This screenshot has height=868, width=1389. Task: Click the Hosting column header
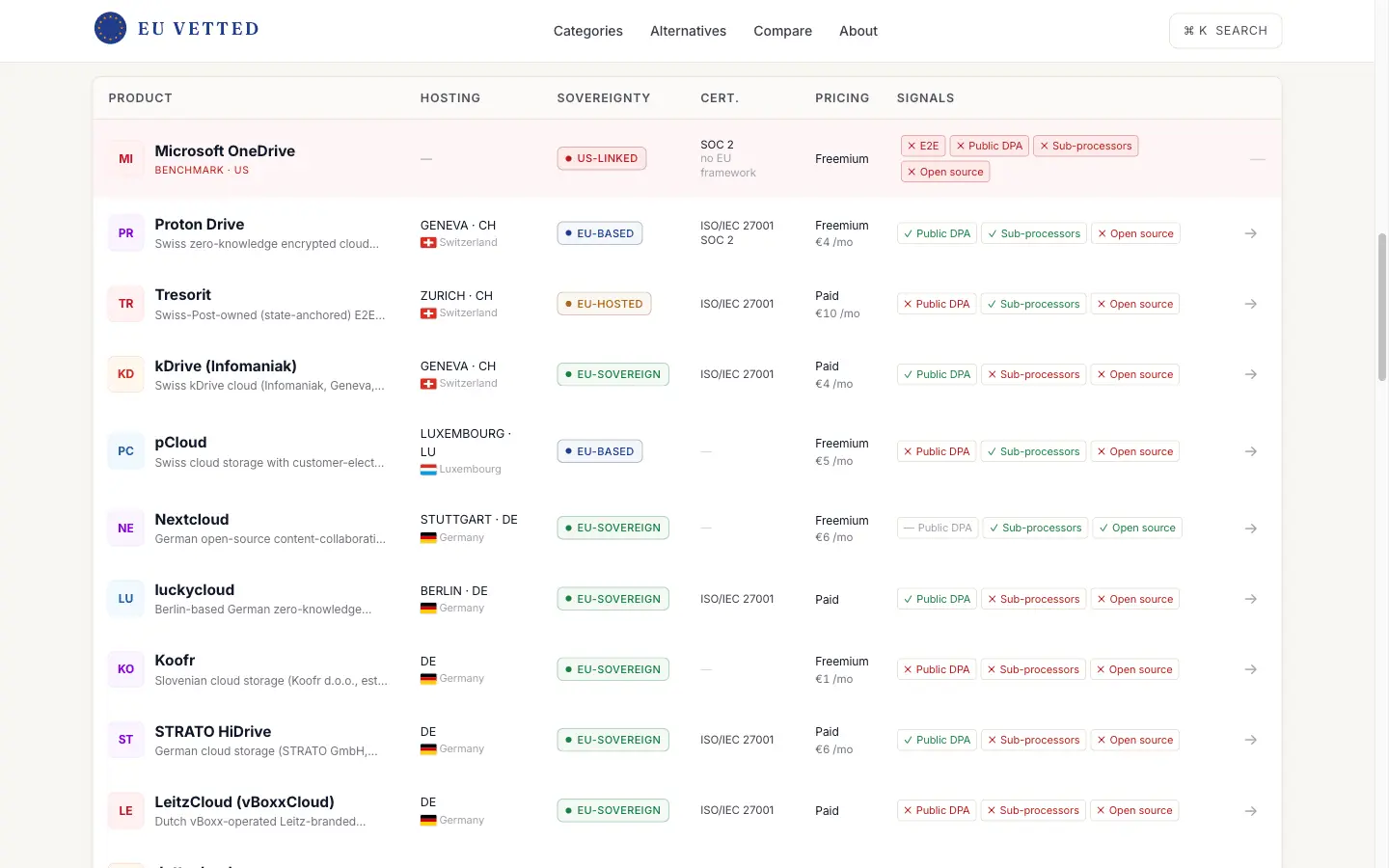[450, 98]
